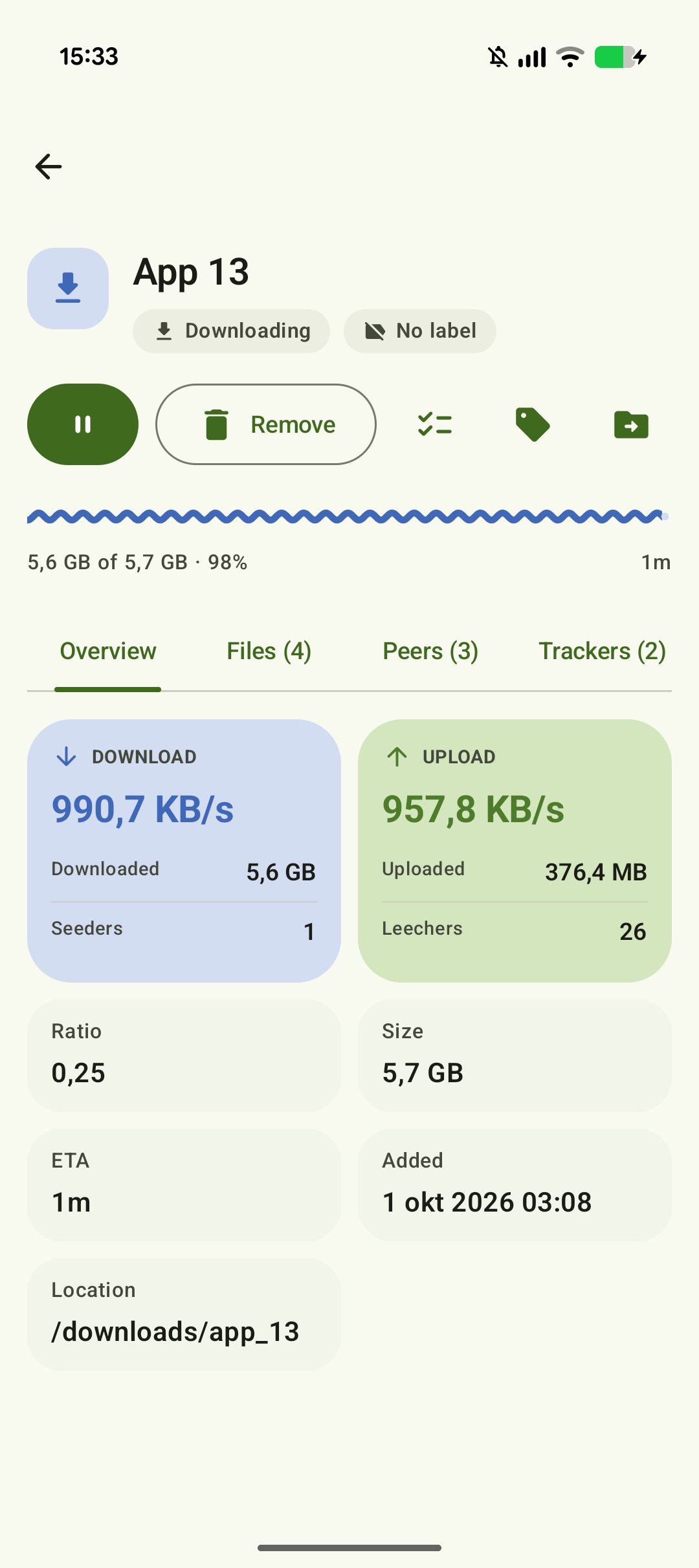Tap the Size 5,7 GB card
The height and width of the screenshot is (1568, 699).
pos(515,1056)
